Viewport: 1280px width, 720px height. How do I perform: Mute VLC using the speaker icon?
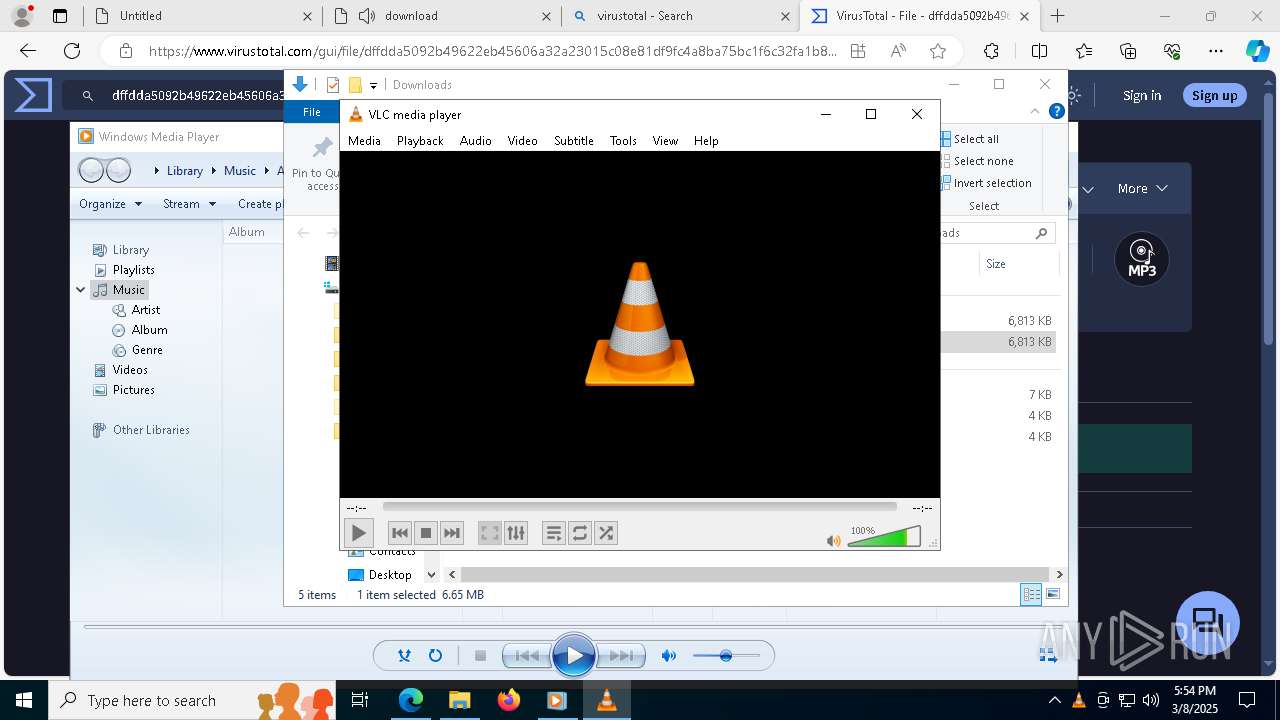click(833, 540)
